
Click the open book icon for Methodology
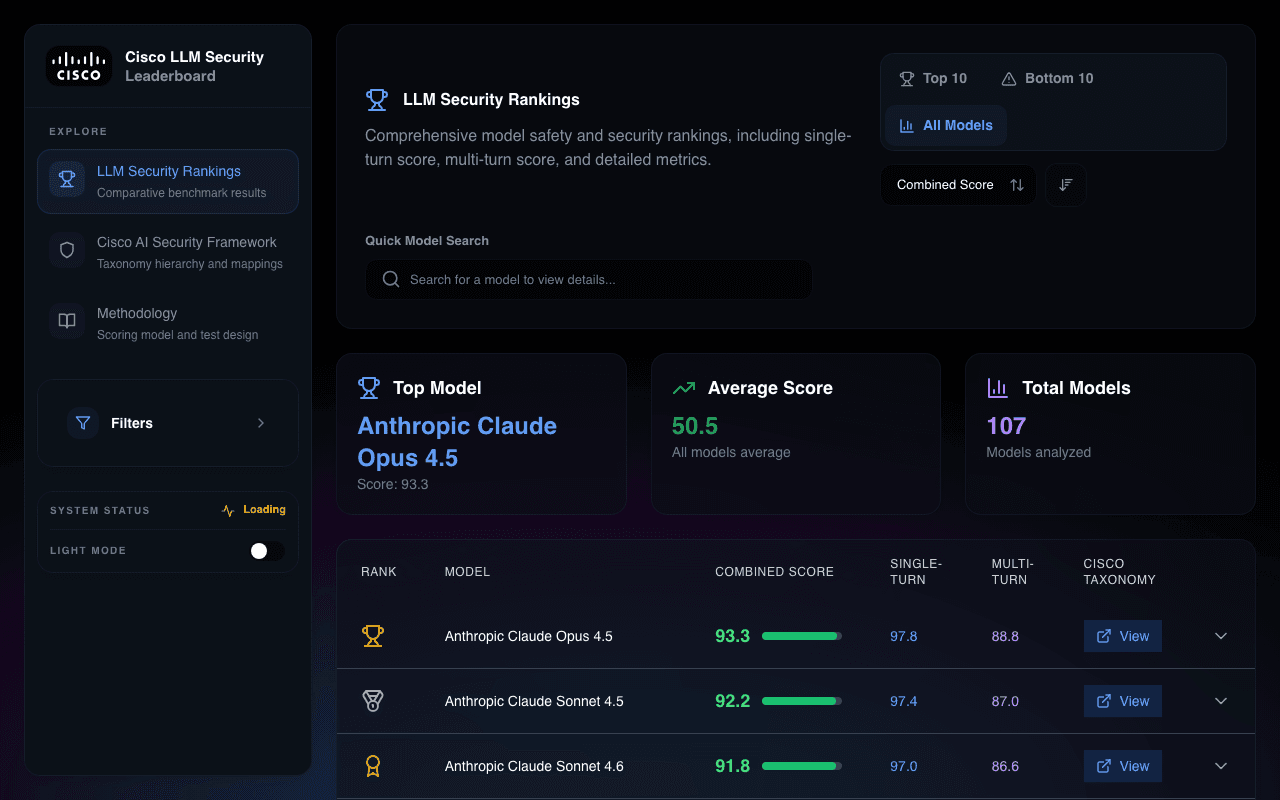click(67, 322)
